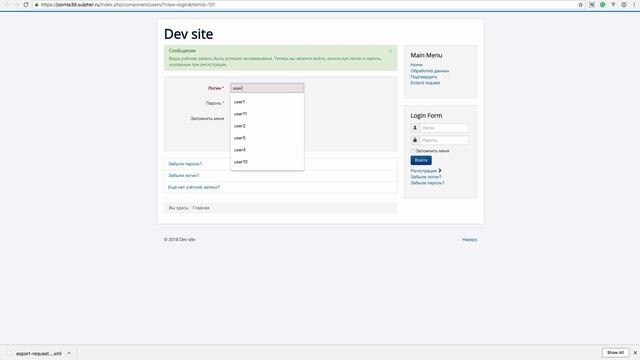The width and height of the screenshot is (640, 360).
Task: Expand the download item options chevron
Action: pyautogui.click(x=69, y=353)
